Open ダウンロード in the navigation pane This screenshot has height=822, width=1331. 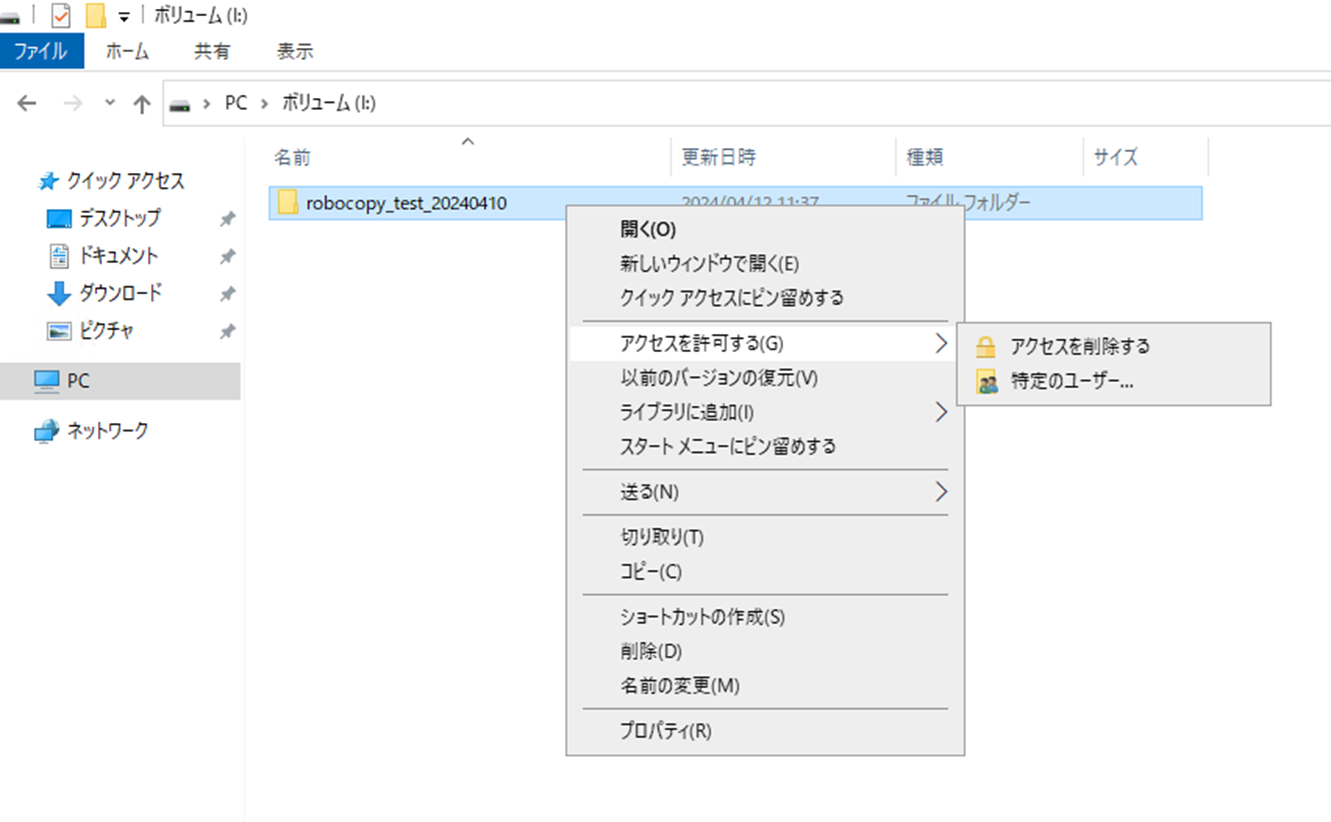[x=121, y=294]
